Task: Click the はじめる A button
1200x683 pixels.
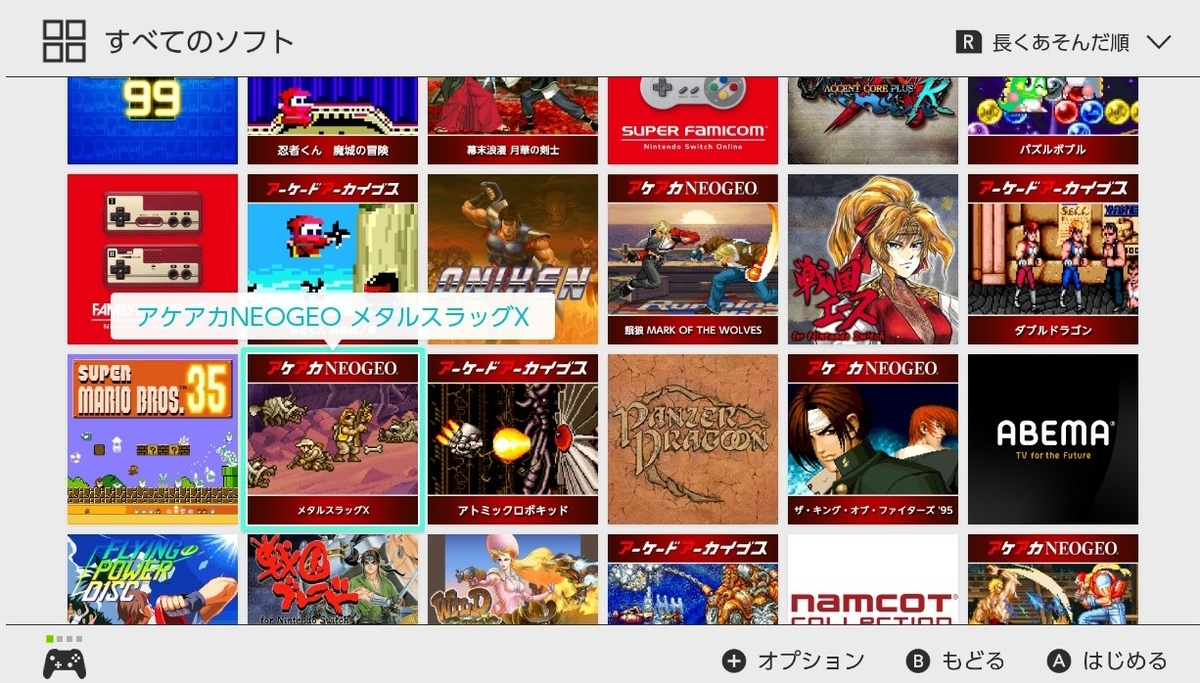Action: [1107, 661]
